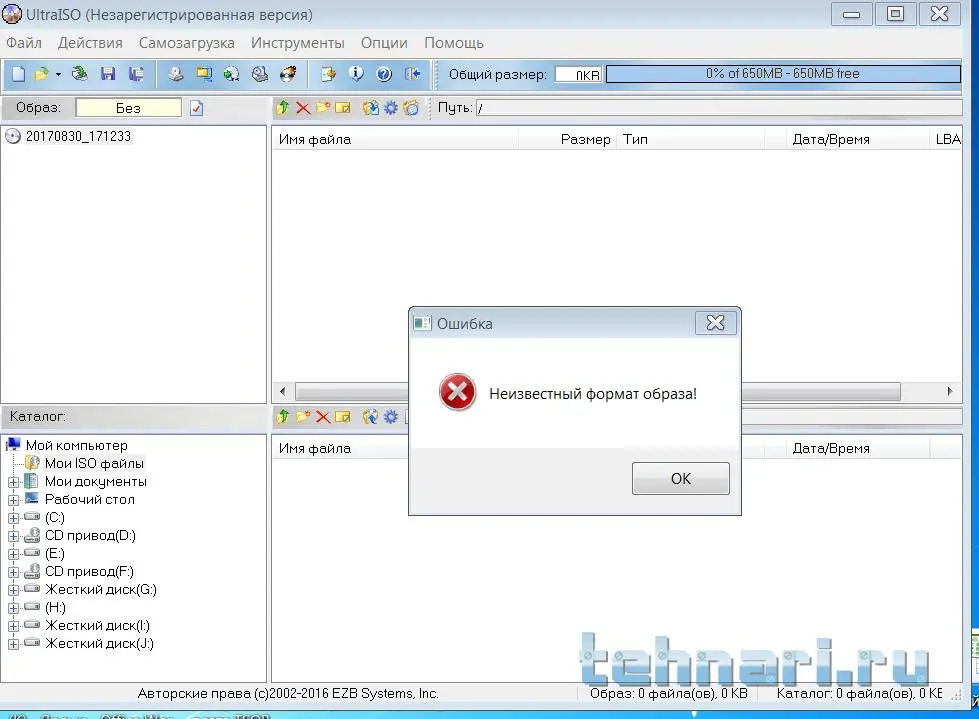This screenshot has height=719, width=979.
Task: Click OK in the Ошибка dialog
Action: (681, 479)
